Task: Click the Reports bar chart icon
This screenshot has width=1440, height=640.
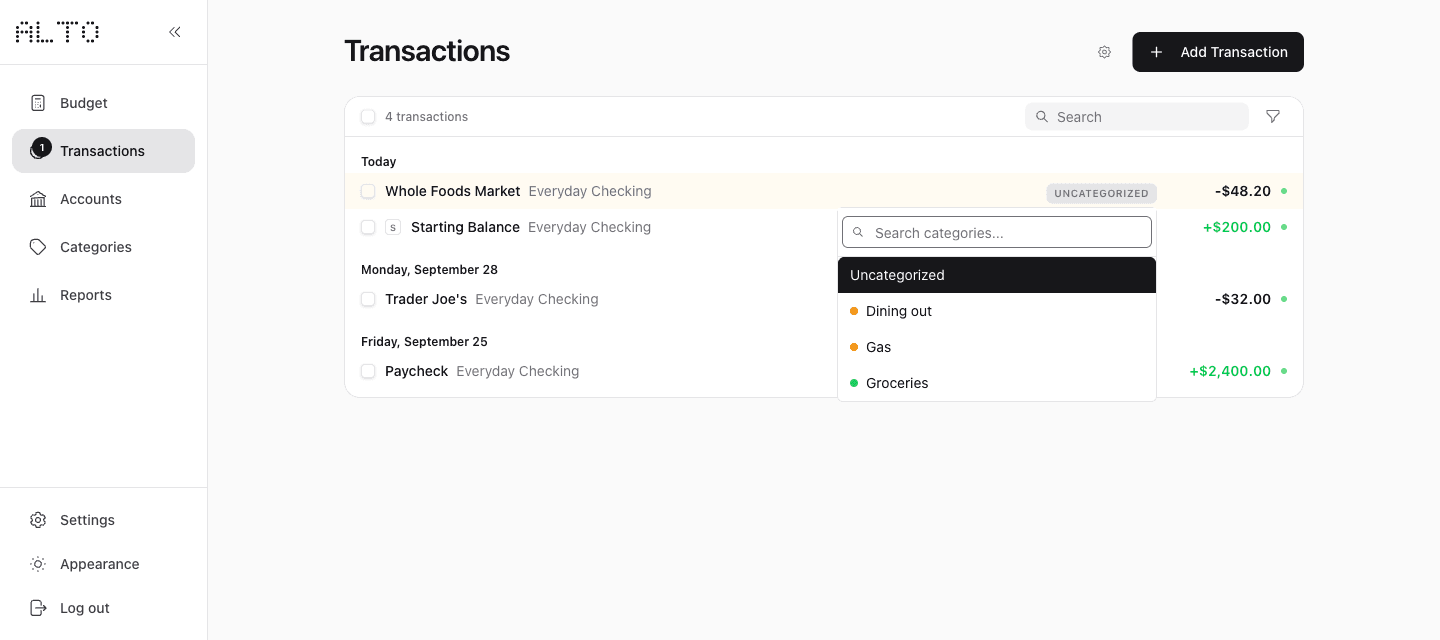Action: coord(38,295)
